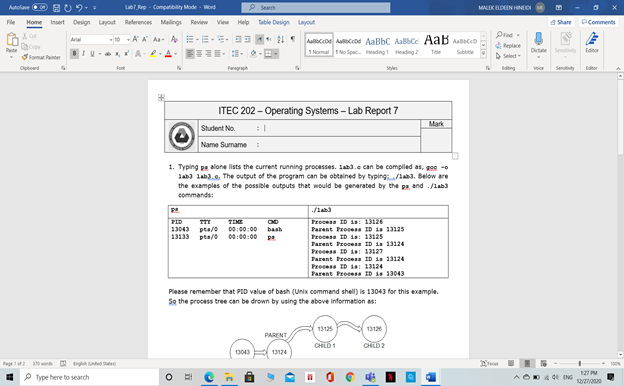Viewport: 624px width, 386px height.
Task: Toggle Justify paragraph alignment
Action: click(x=217, y=53)
